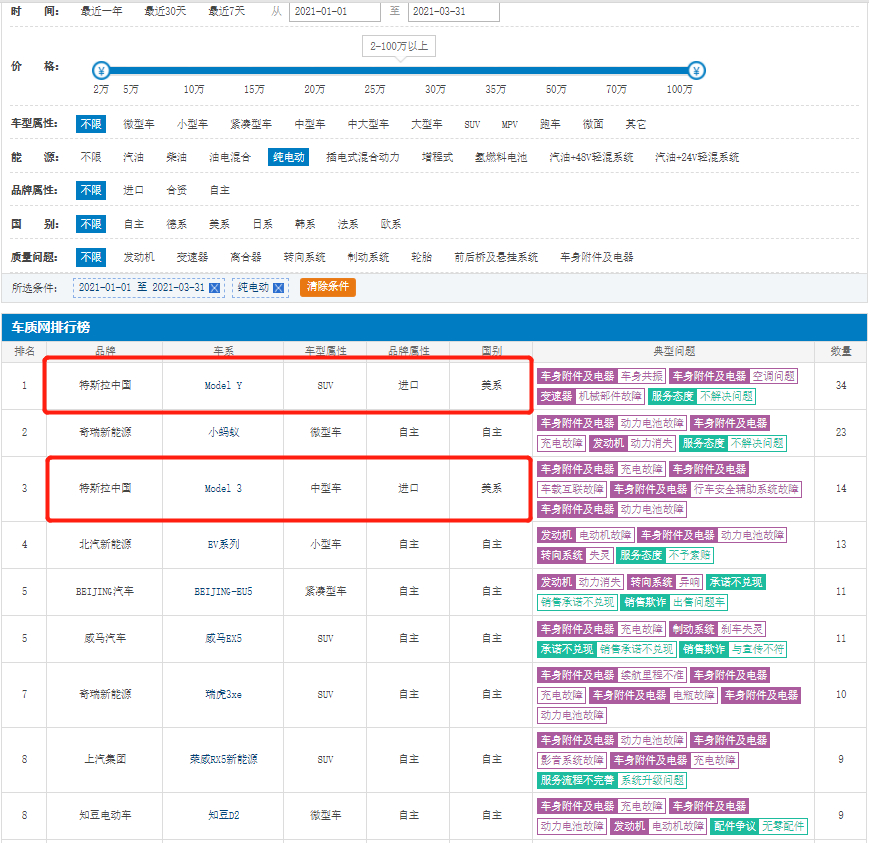Select 德系 country filter
Viewport: 869px width, 843px height.
(x=176, y=224)
